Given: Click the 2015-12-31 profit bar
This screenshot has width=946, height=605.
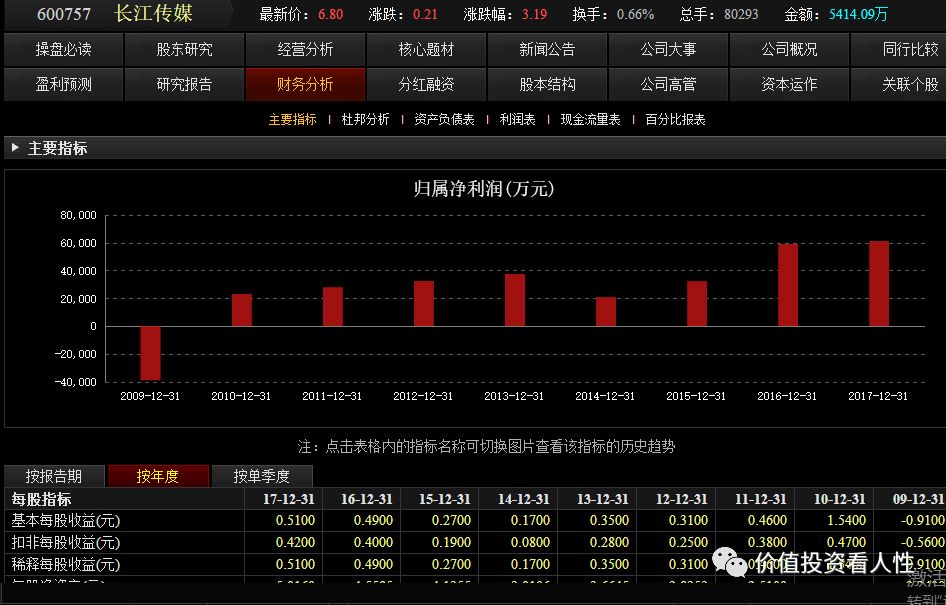Looking at the screenshot, I should click(697, 303).
